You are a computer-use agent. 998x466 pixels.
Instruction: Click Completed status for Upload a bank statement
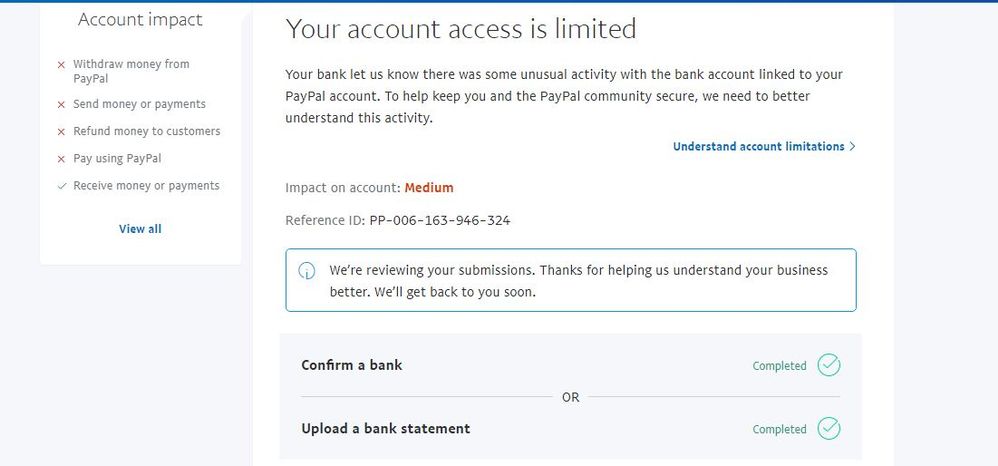779,430
